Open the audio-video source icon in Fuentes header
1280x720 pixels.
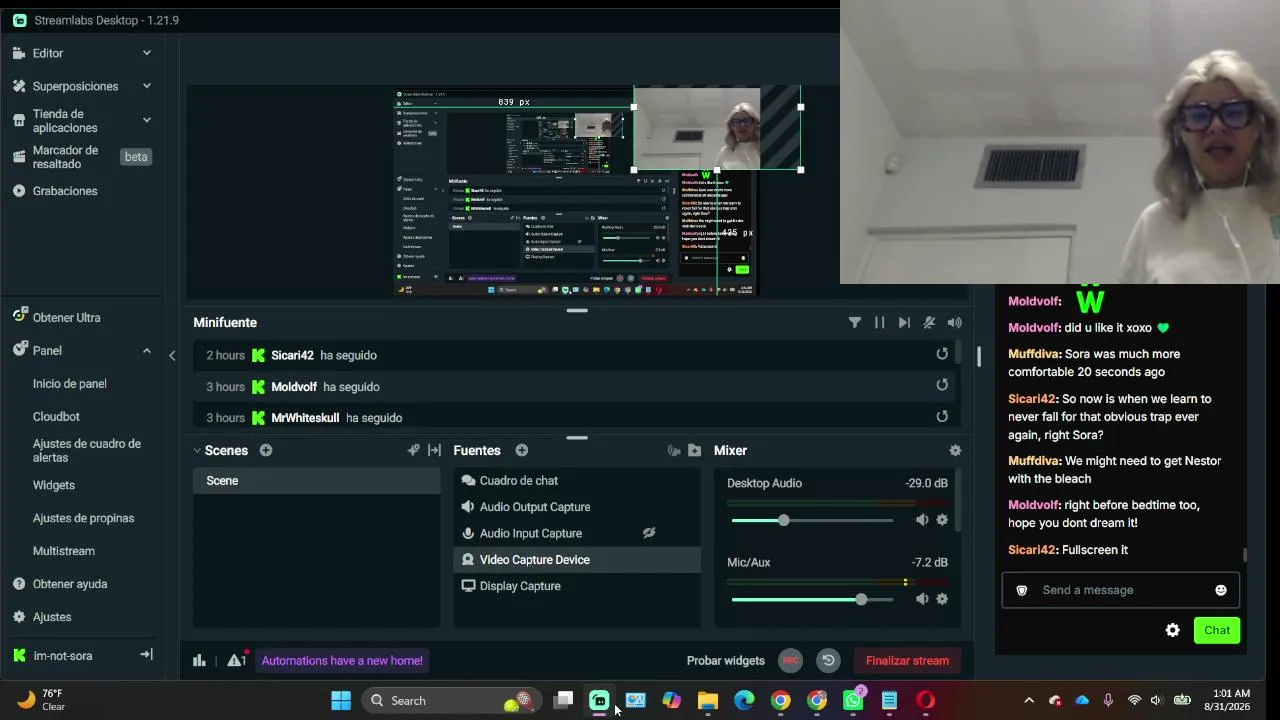tap(674, 451)
